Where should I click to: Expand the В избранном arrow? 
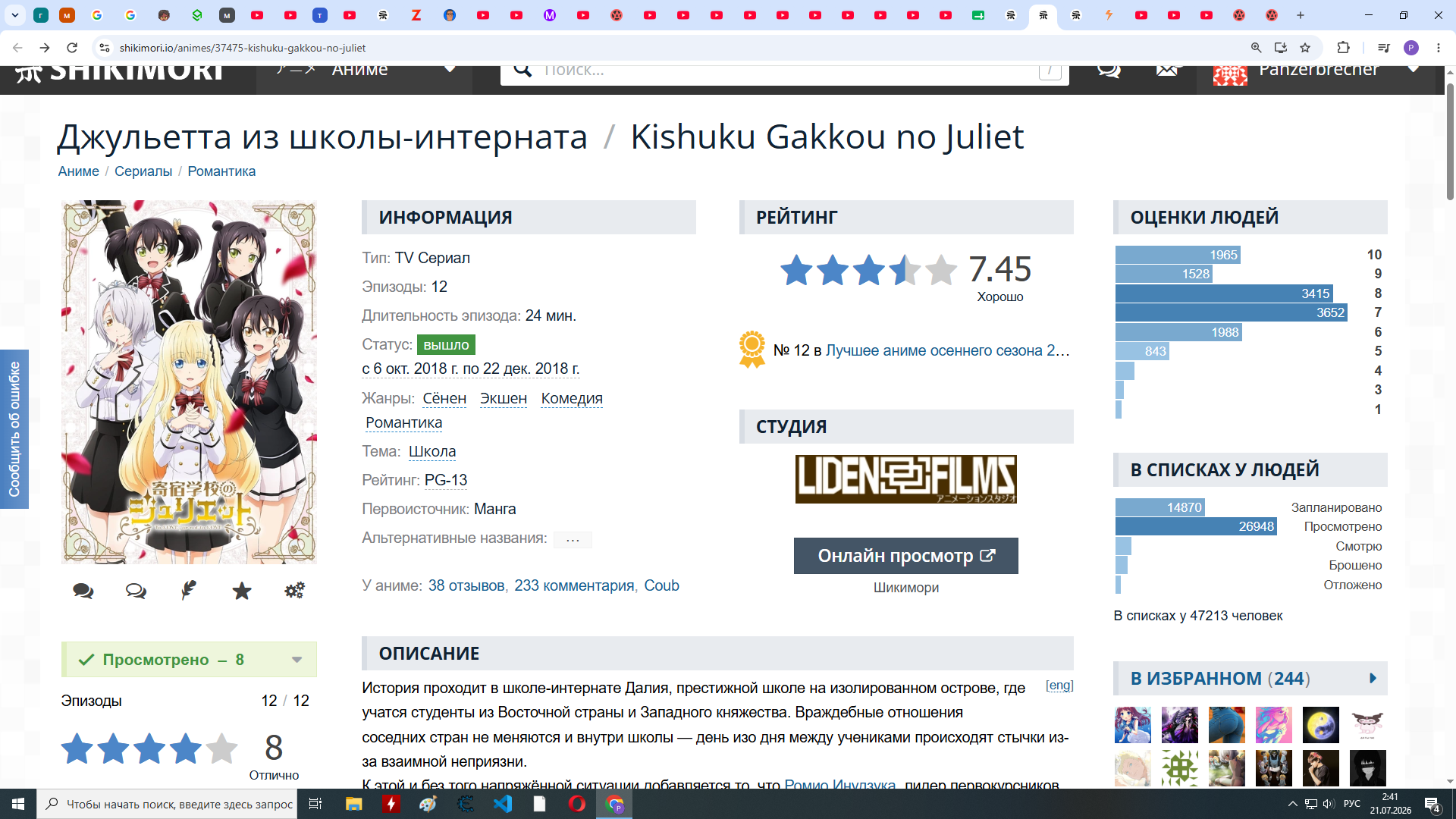(x=1373, y=679)
